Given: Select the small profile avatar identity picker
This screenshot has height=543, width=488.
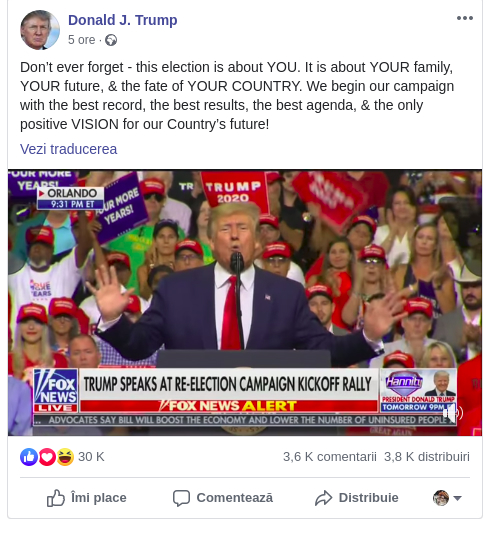Looking at the screenshot, I should point(441,498).
